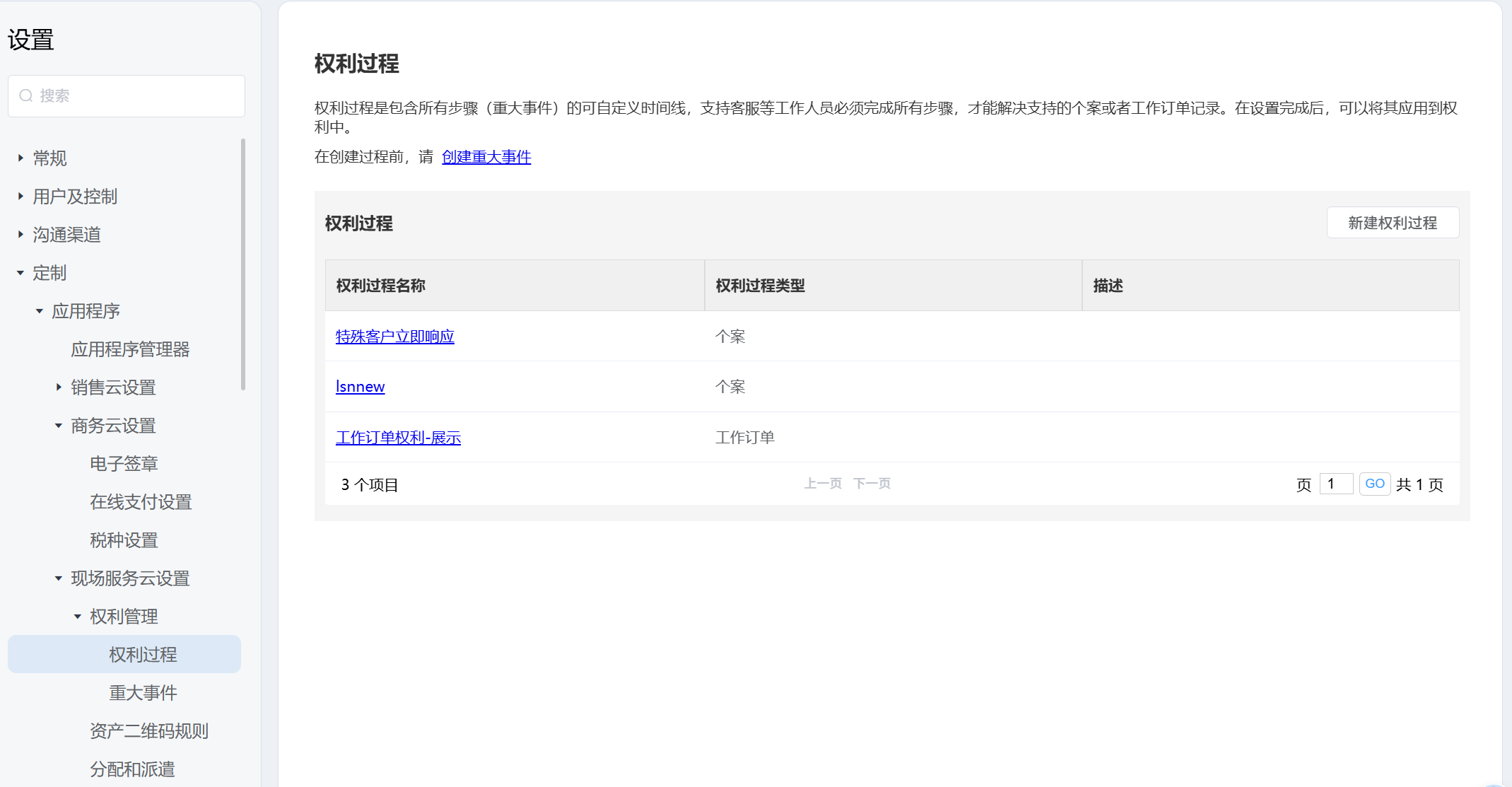Expand 沟通渠道 menu arrow
This screenshot has height=787, width=1512.
pyautogui.click(x=20, y=234)
